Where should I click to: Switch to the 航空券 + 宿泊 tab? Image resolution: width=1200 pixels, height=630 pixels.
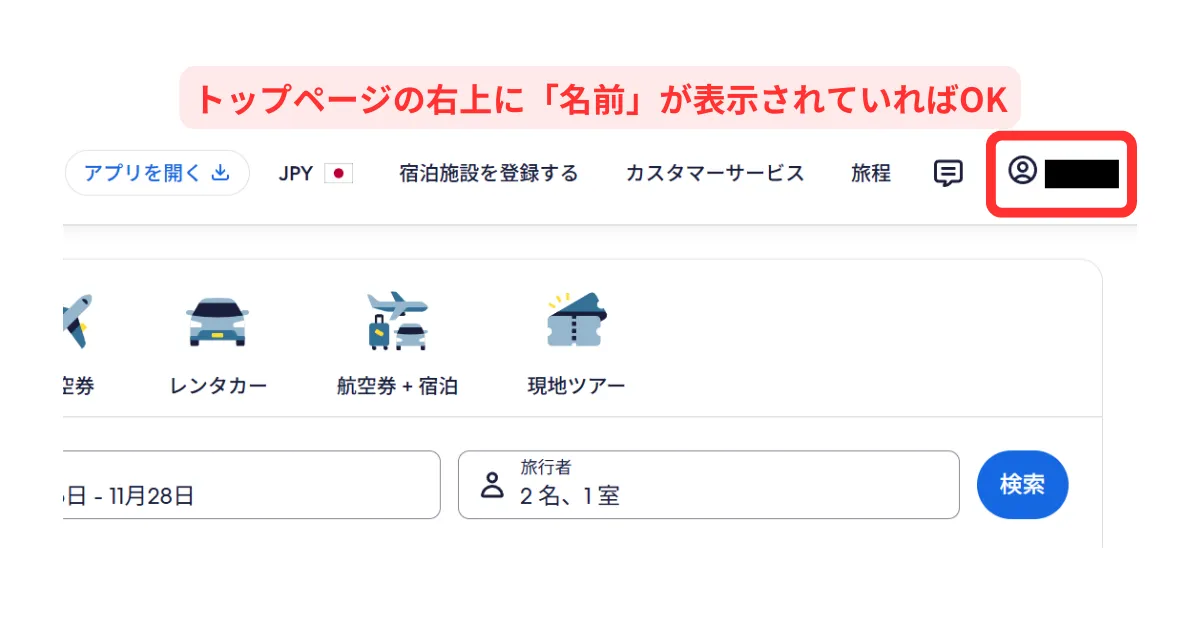(397, 386)
